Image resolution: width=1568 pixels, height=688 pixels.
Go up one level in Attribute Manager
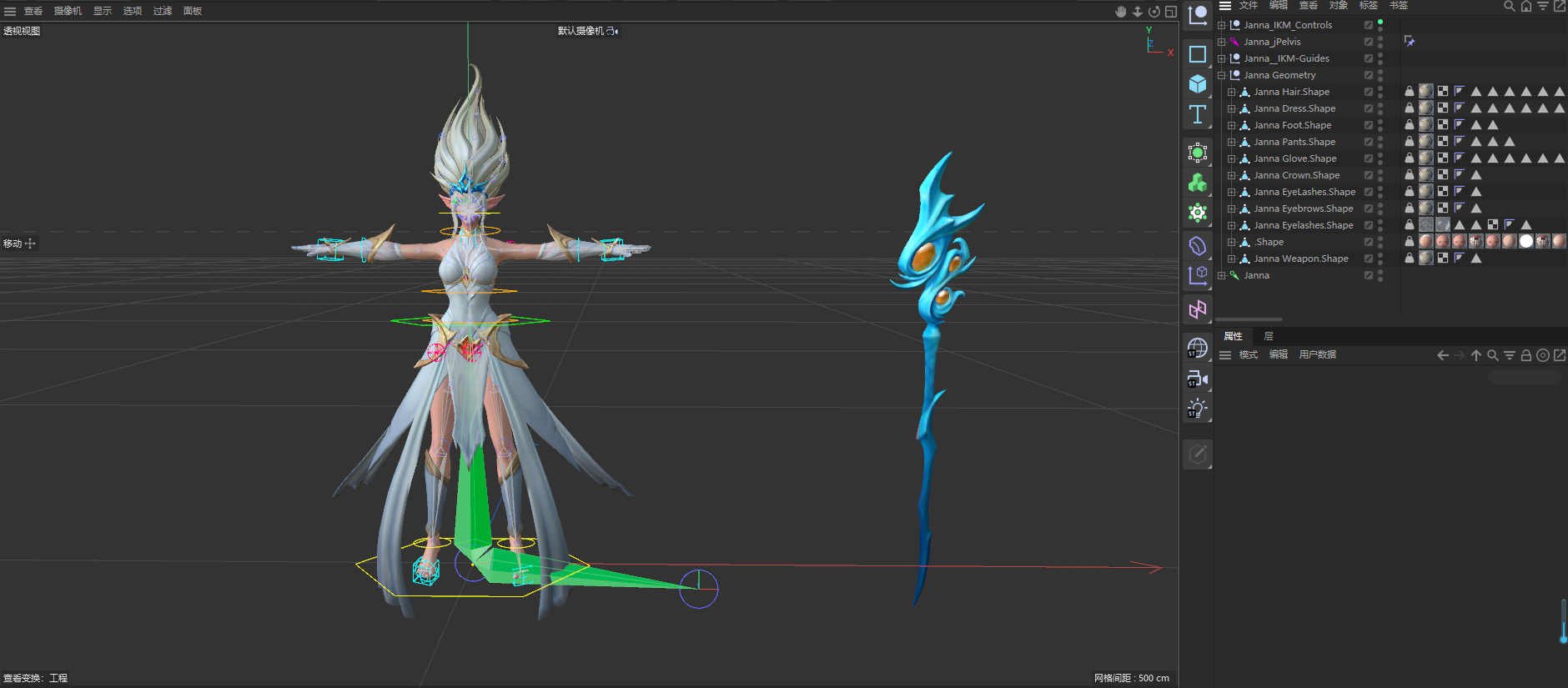[1476, 355]
